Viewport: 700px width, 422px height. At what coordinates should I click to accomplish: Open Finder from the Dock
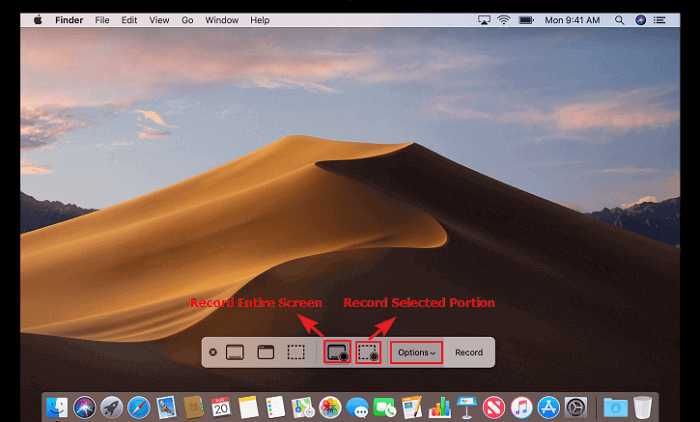point(58,407)
